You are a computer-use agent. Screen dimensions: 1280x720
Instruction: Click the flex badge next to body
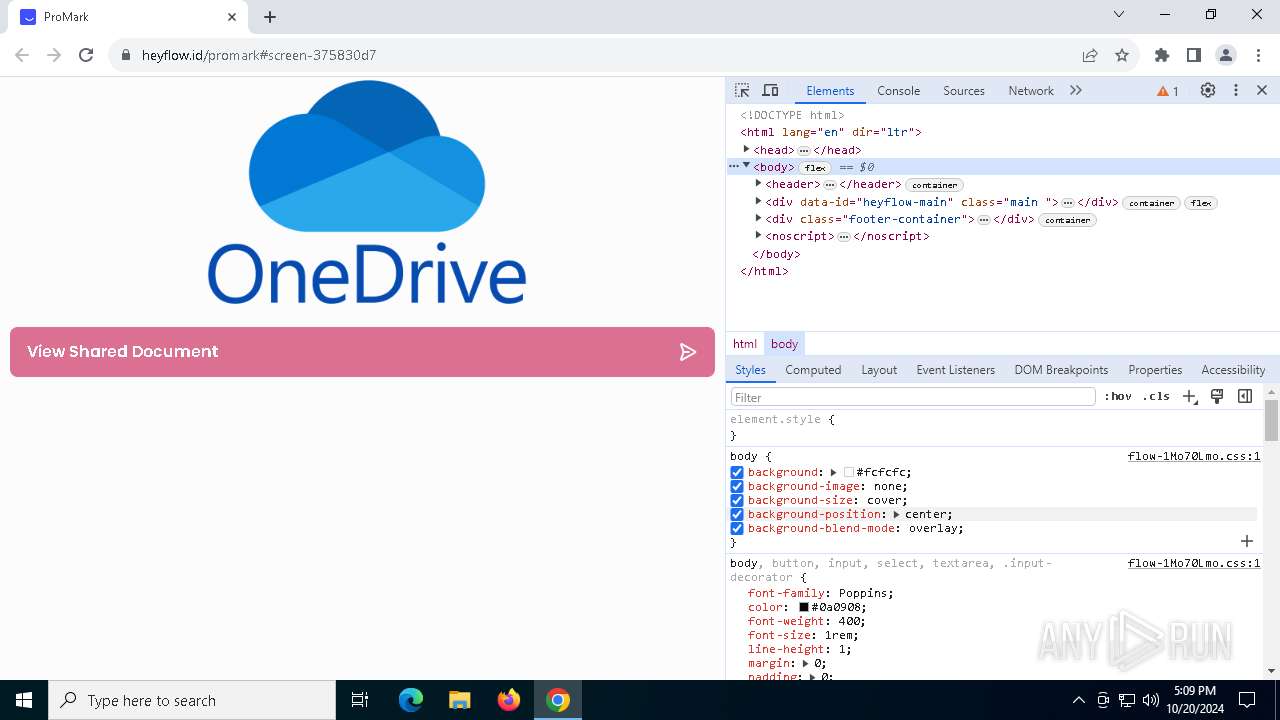(816, 168)
